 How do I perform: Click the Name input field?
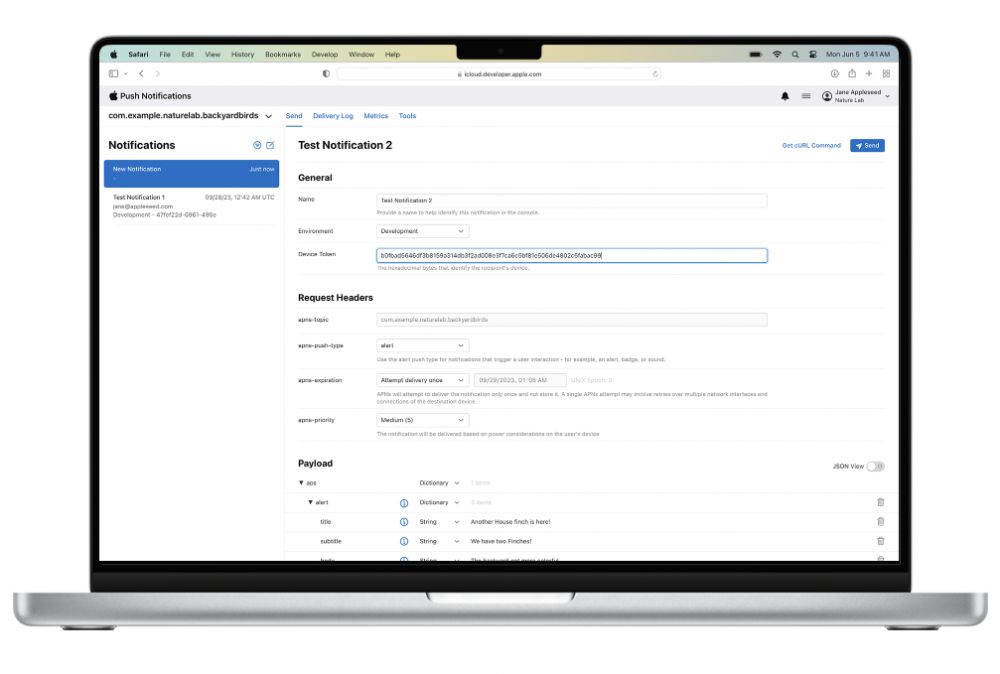coord(571,200)
